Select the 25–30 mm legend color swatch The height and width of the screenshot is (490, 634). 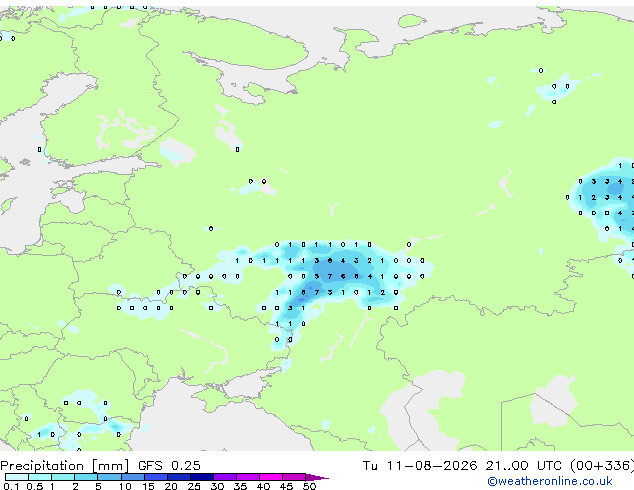[x=202, y=477]
